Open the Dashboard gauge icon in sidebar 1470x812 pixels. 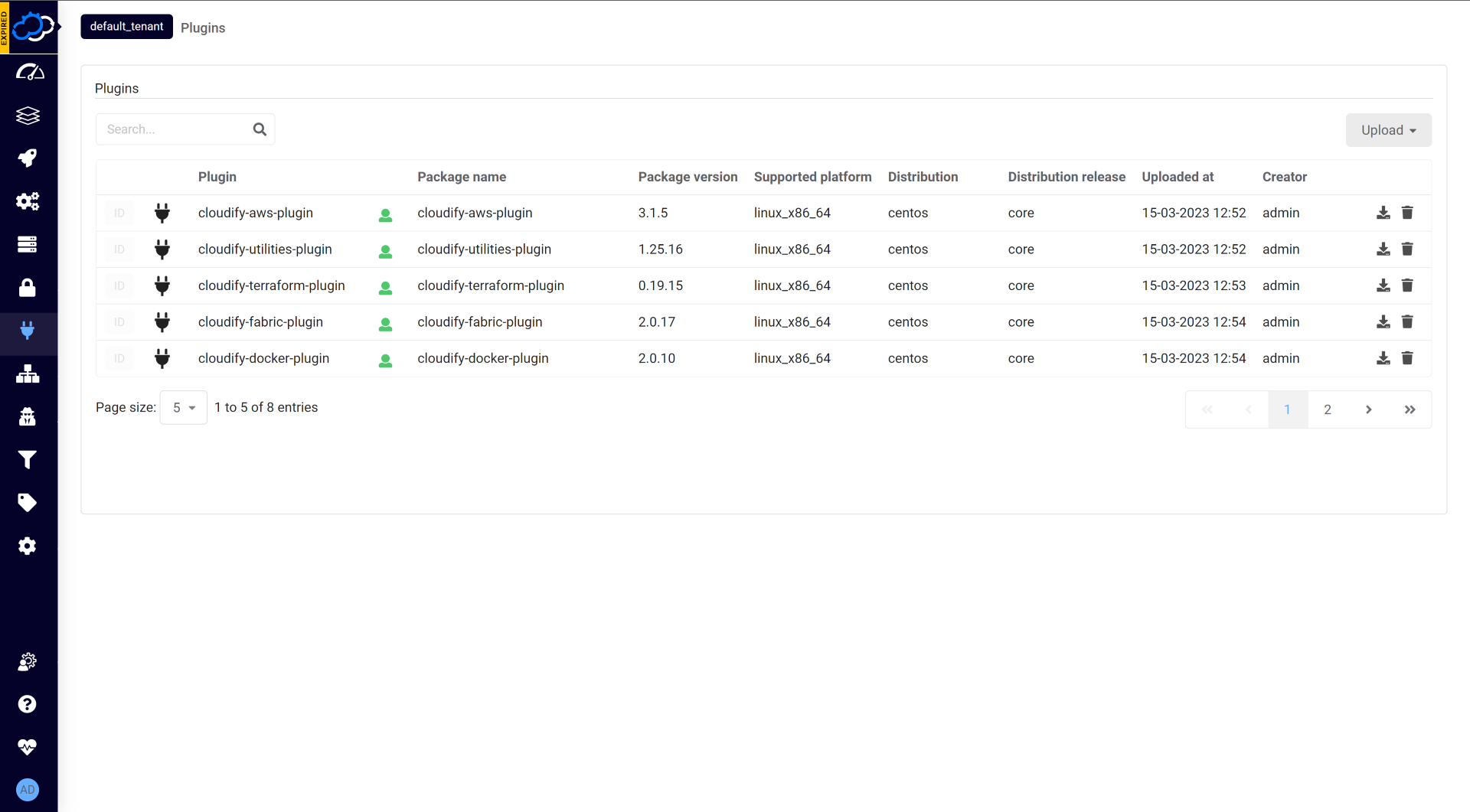point(28,72)
